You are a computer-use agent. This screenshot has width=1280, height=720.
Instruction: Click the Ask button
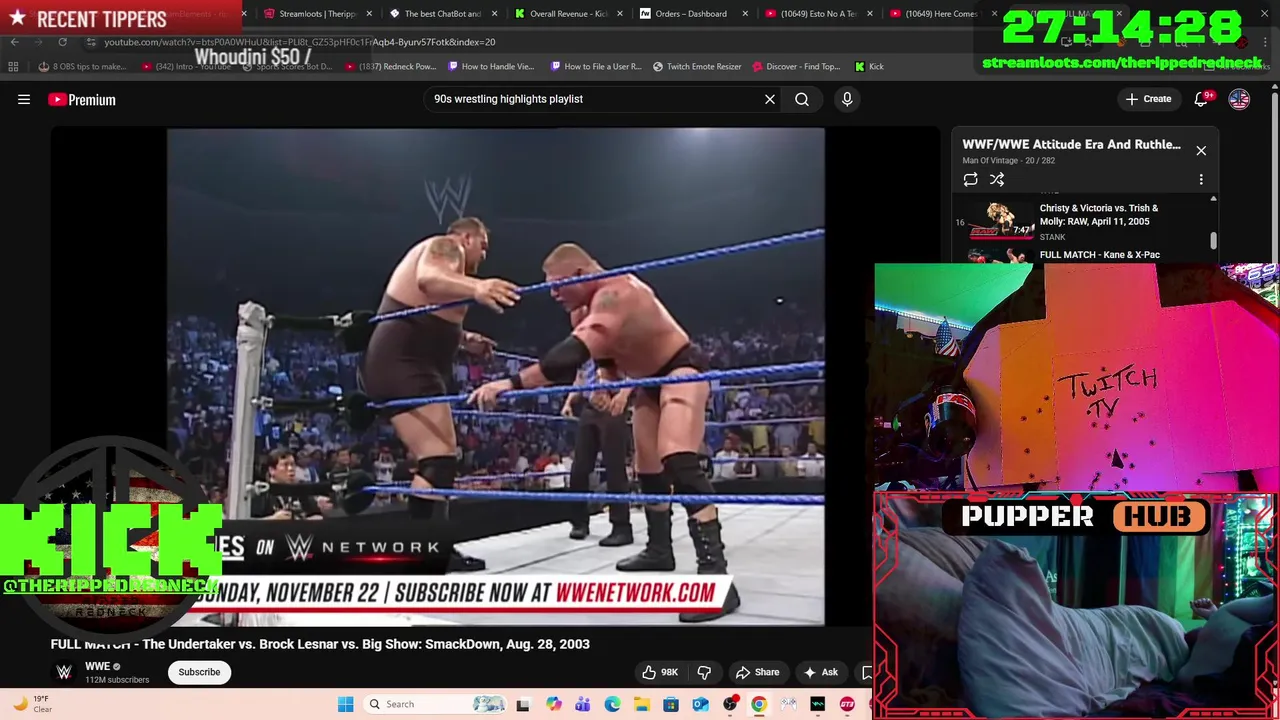(821, 672)
